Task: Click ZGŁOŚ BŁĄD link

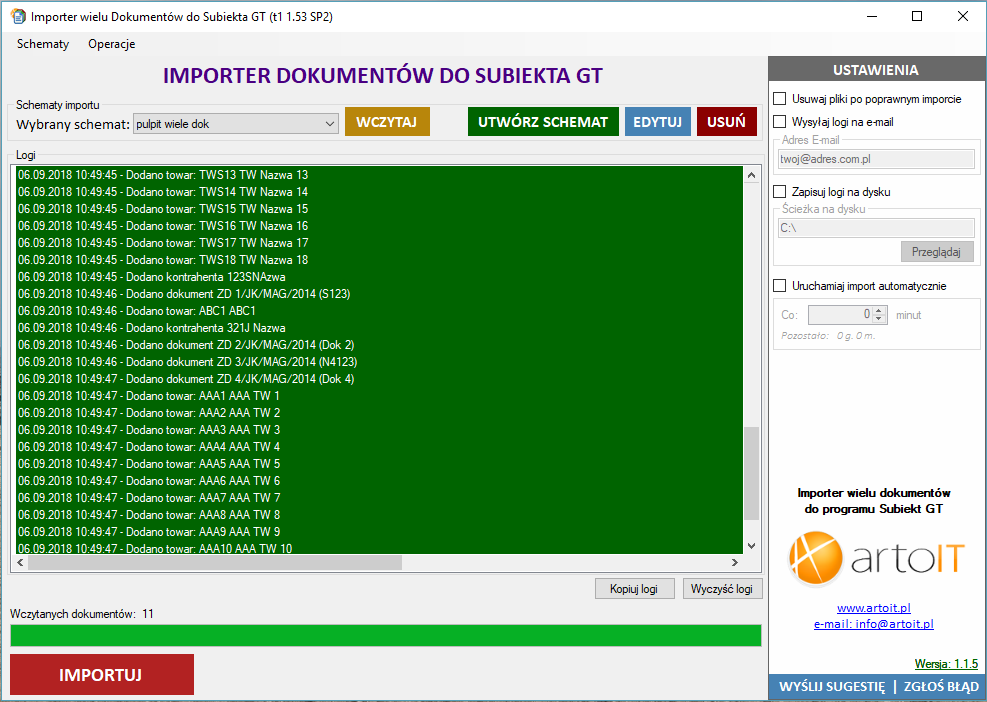Action: click(941, 687)
